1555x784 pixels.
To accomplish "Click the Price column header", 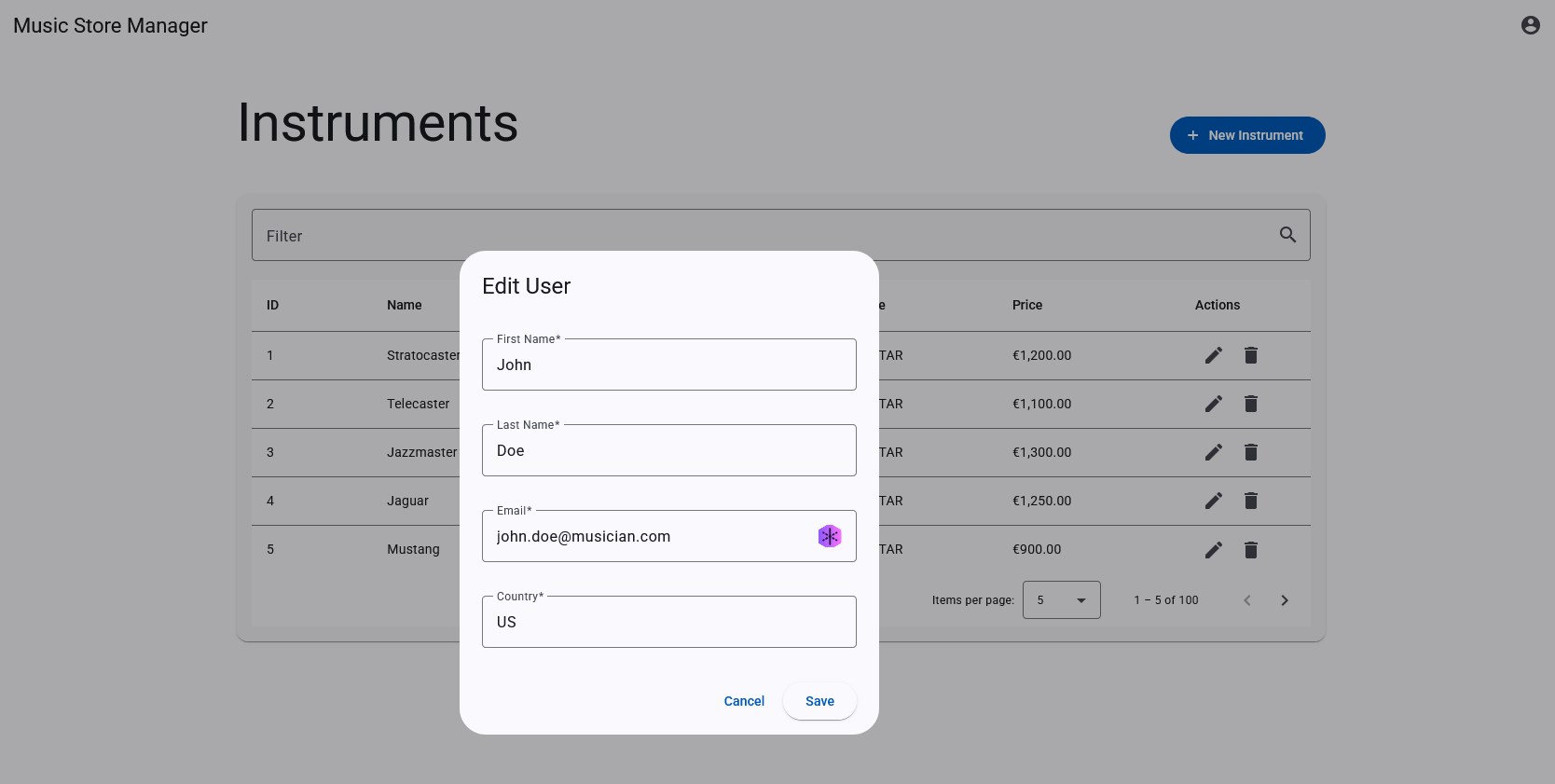I will click(x=1027, y=305).
